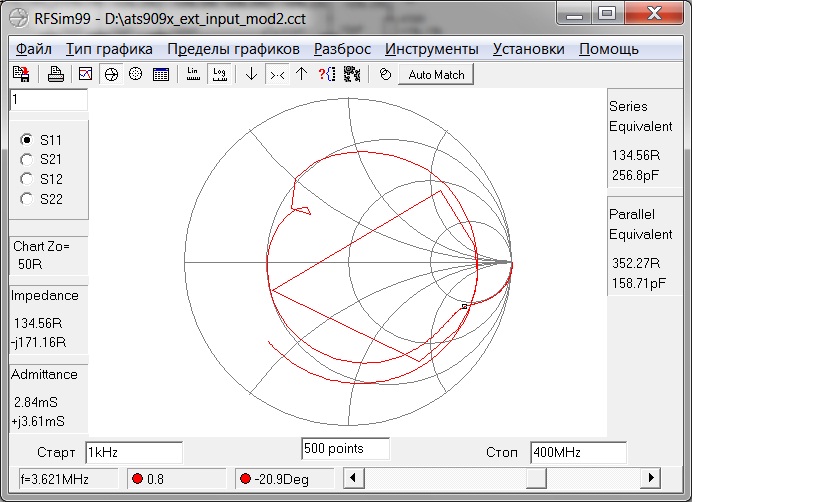Open the tabular data view icon
This screenshot has width=816, height=502.
coord(161,74)
